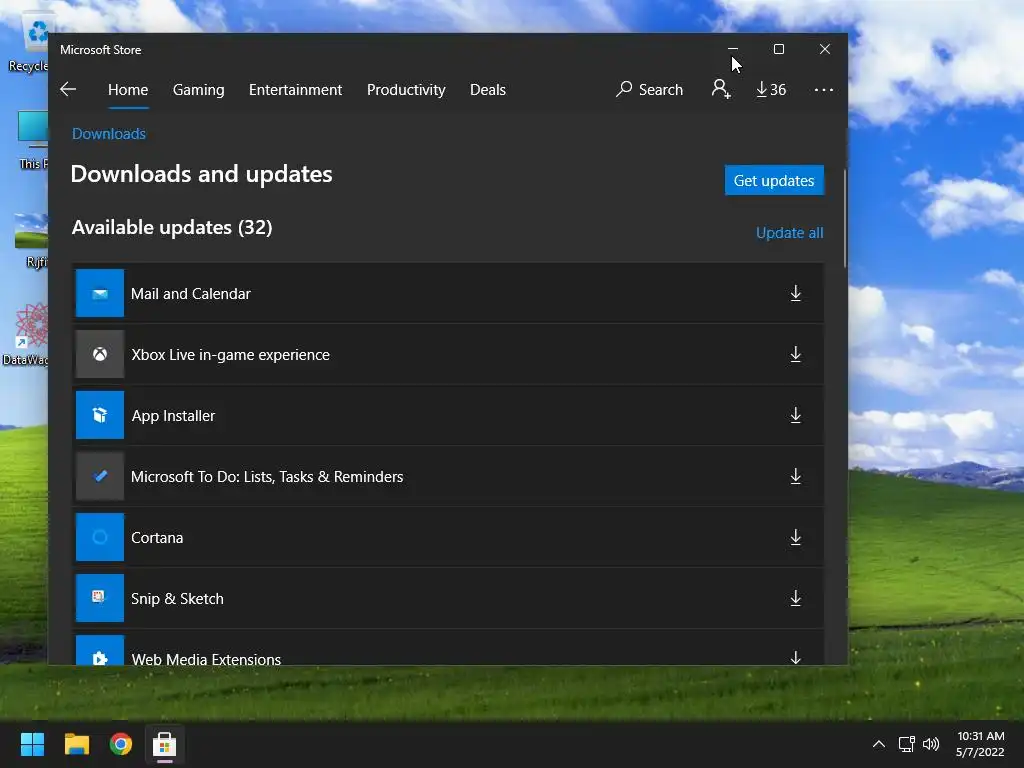Download the Web Media Extensions update
The image size is (1024, 768).
coord(795,657)
